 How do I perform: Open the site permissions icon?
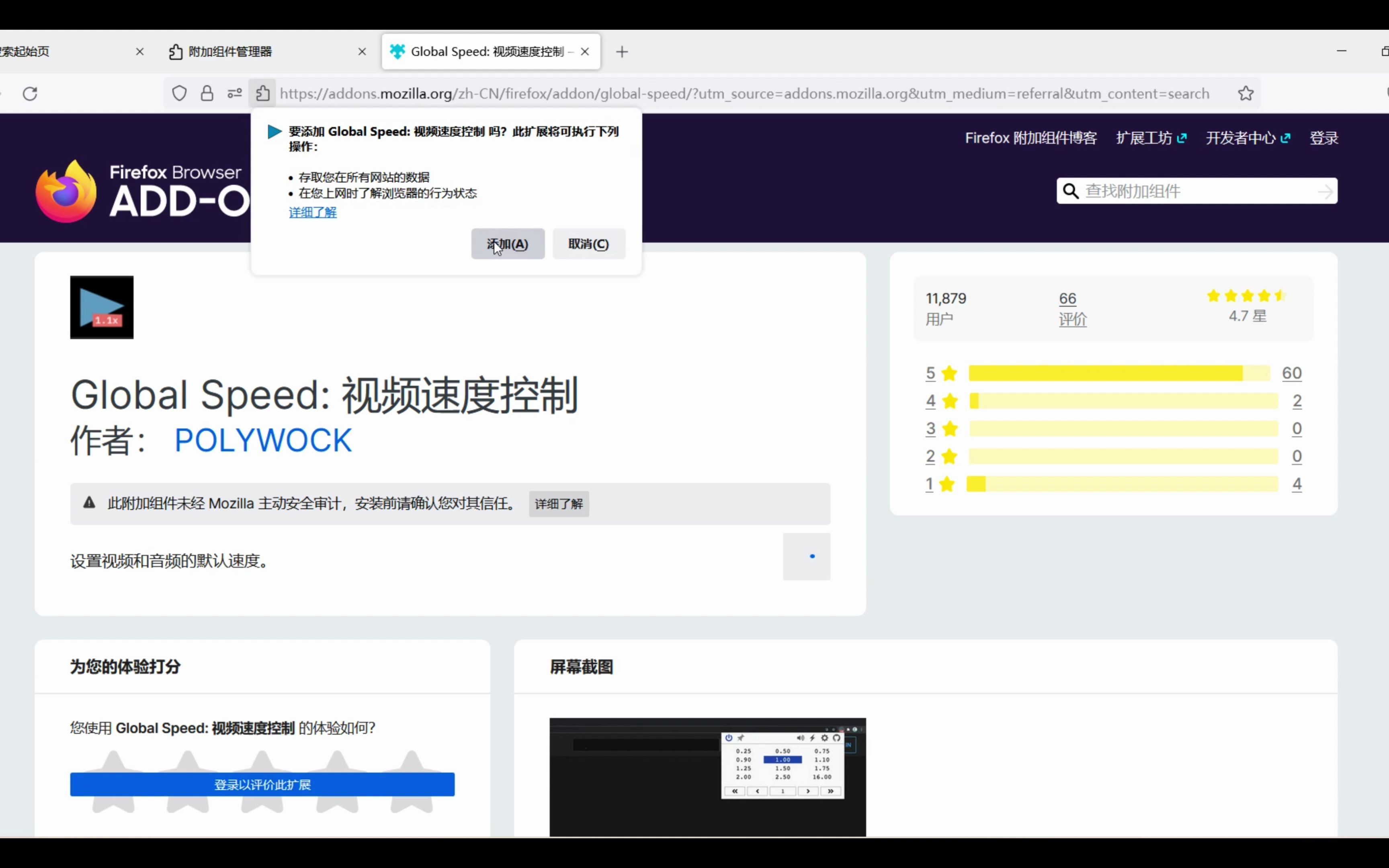point(234,94)
